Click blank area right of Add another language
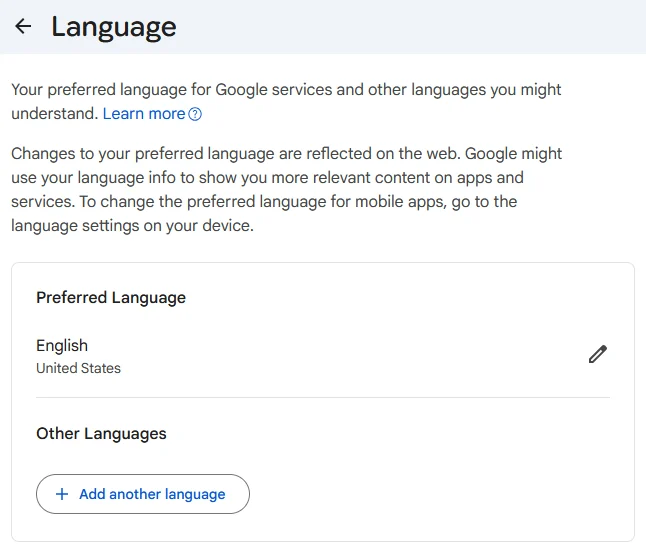Image resolution: width=646 pixels, height=550 pixels. 430,494
